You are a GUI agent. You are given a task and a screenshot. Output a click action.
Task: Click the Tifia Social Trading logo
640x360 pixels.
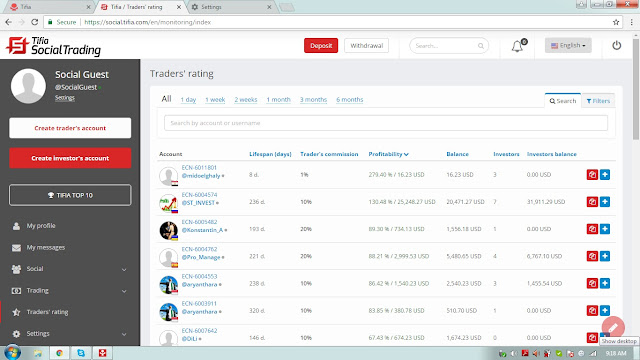(53, 46)
